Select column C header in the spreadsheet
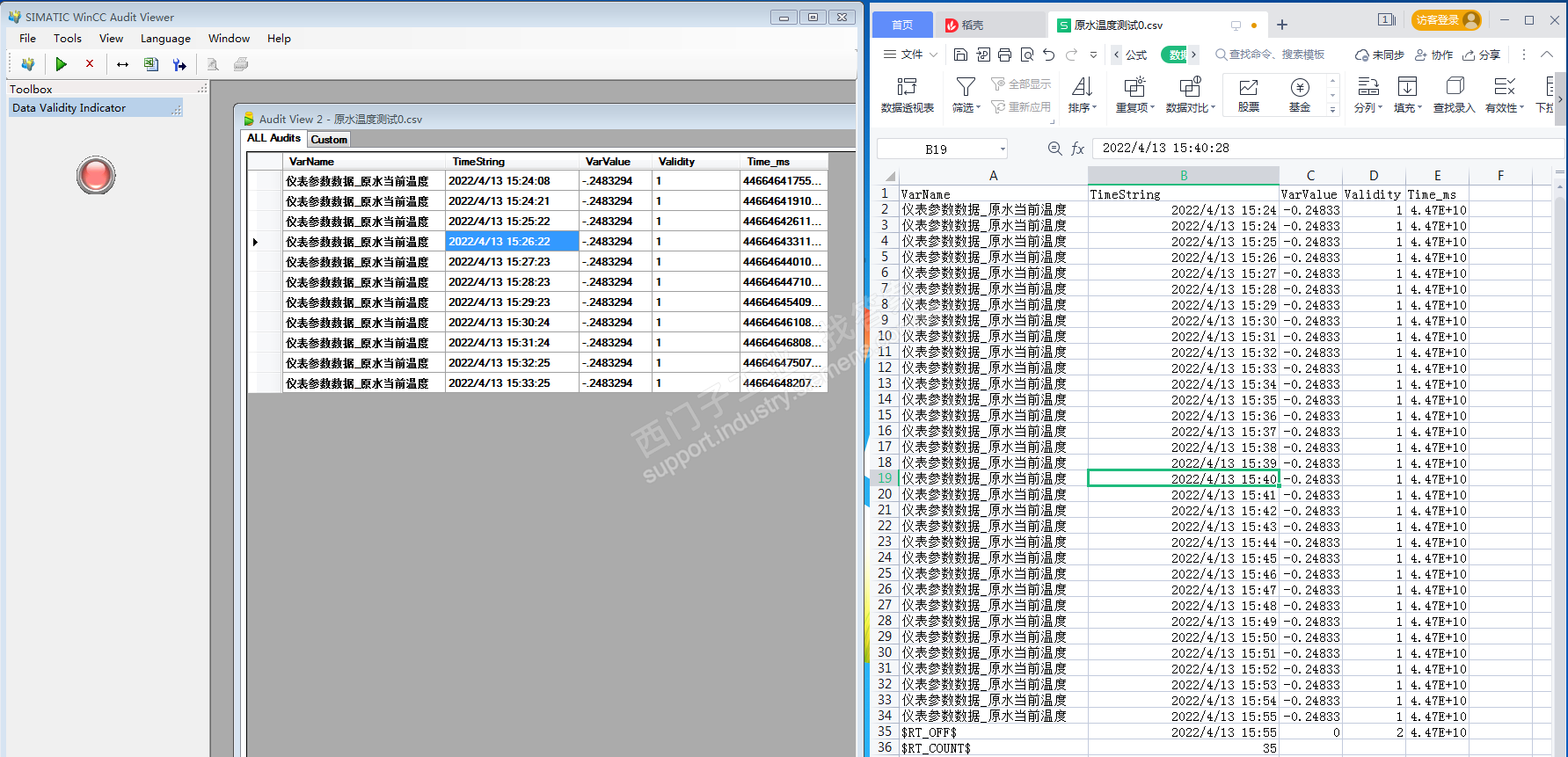The width and height of the screenshot is (1568, 757). click(1310, 175)
